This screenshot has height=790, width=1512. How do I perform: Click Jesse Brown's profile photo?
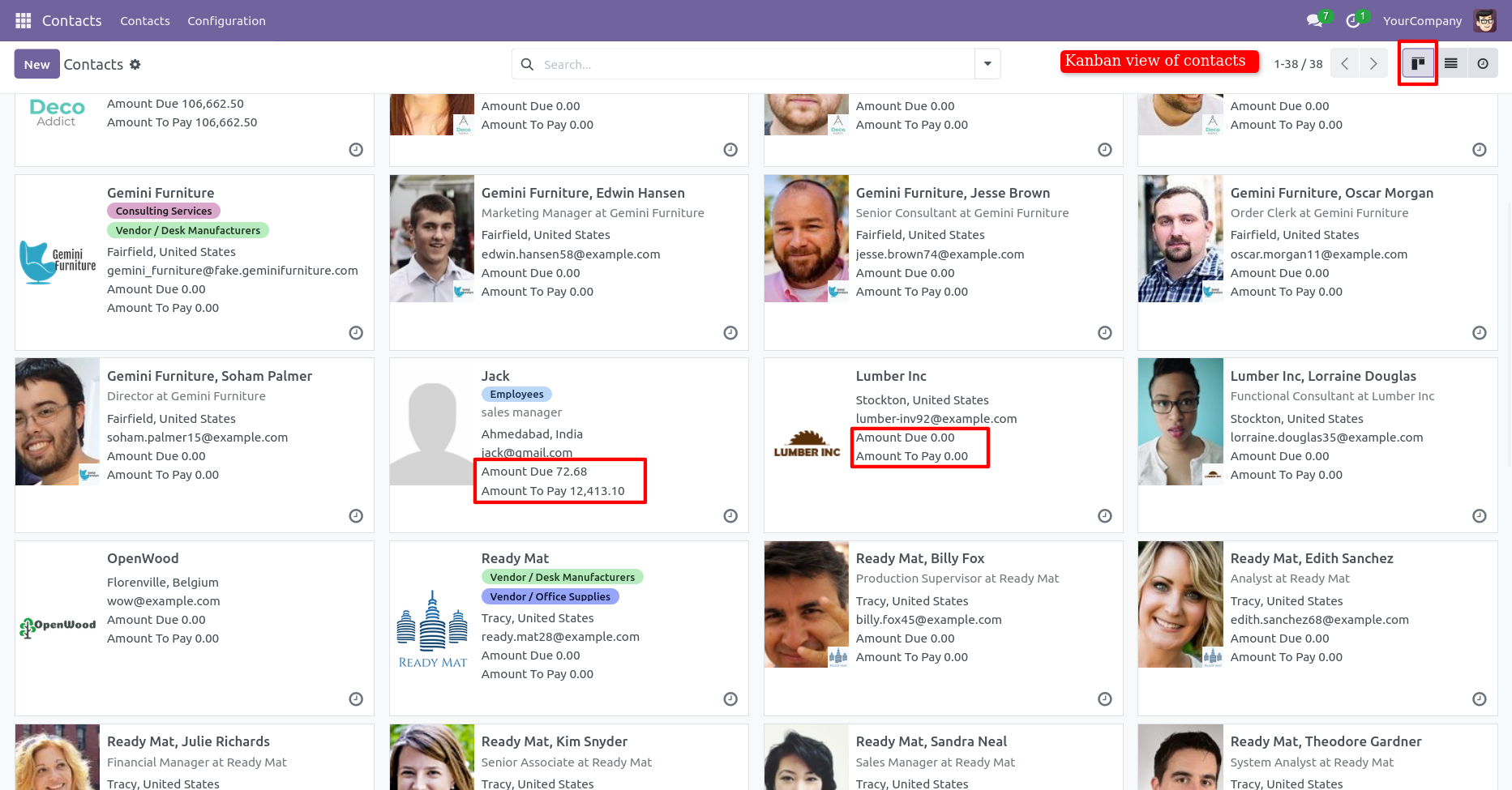[x=807, y=238]
